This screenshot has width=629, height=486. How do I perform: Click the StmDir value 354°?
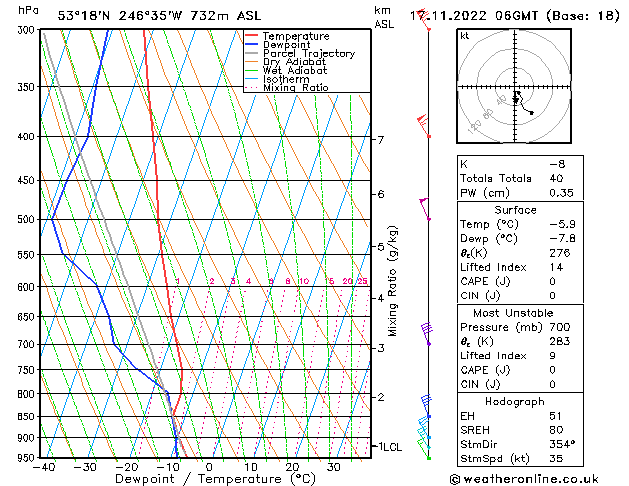tap(562, 444)
